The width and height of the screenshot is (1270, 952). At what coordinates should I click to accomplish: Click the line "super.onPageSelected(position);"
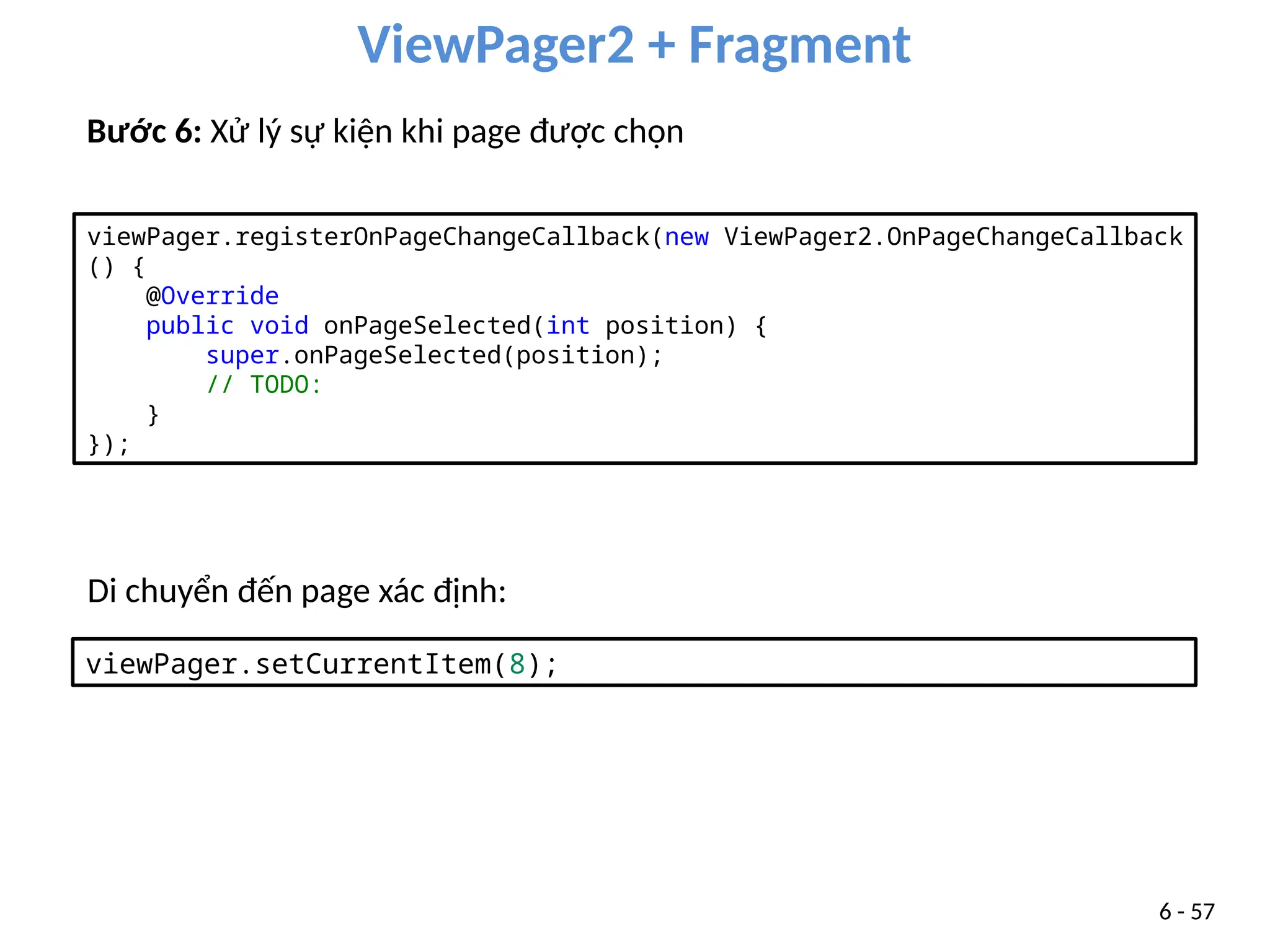(x=434, y=356)
